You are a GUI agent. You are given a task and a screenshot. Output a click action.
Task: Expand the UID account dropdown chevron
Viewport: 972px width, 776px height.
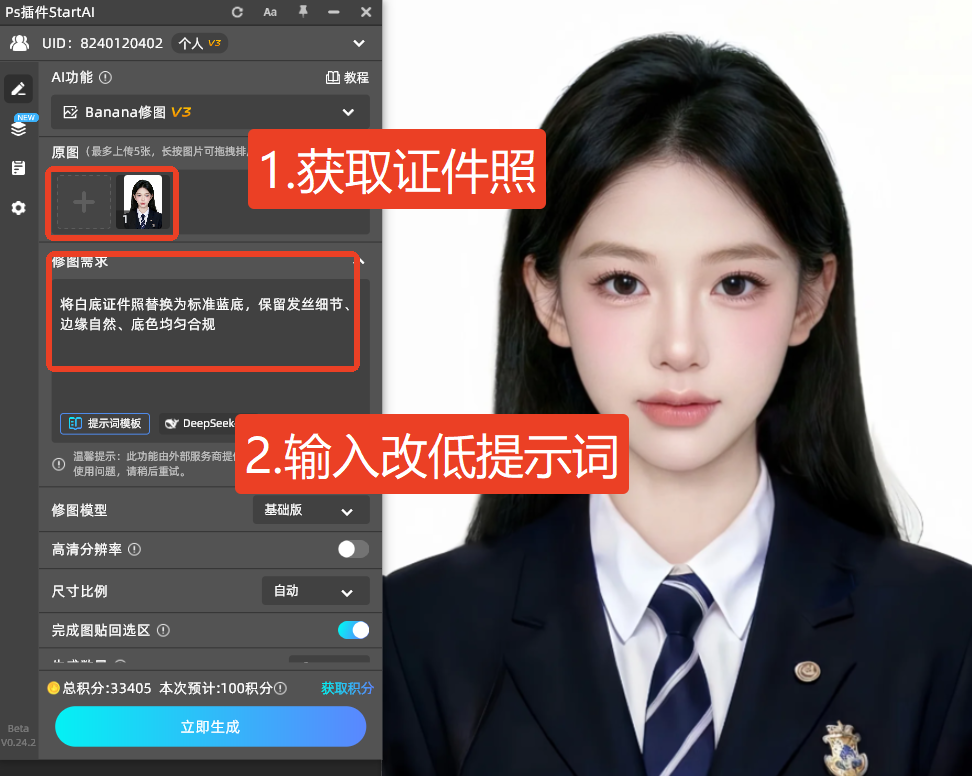358,43
